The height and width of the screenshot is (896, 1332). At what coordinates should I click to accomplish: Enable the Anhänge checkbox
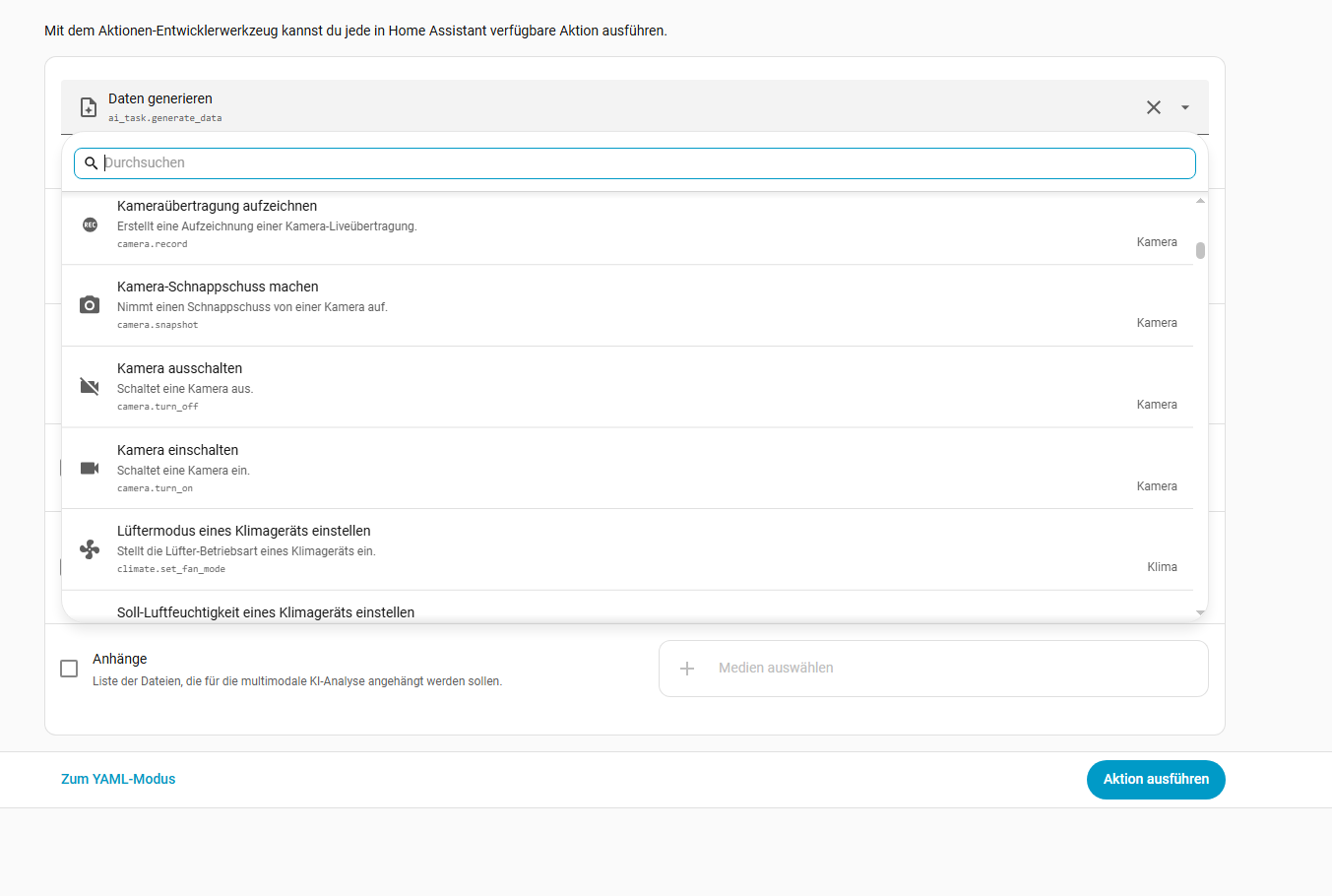tap(69, 669)
